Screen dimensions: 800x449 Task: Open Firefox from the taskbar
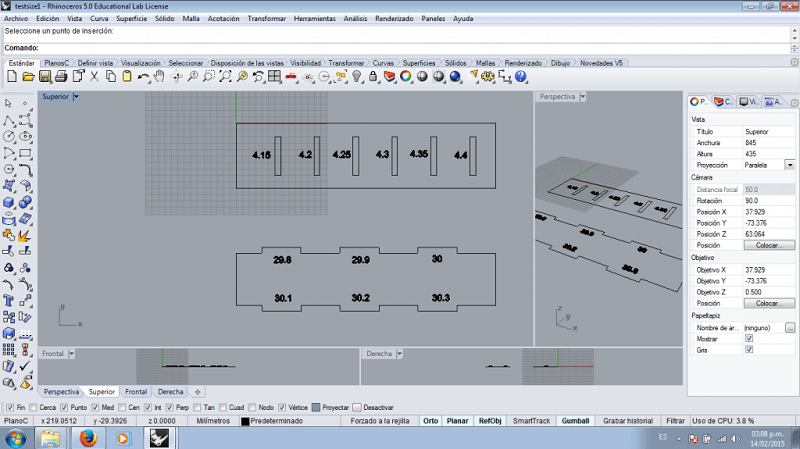pyautogui.click(x=88, y=438)
